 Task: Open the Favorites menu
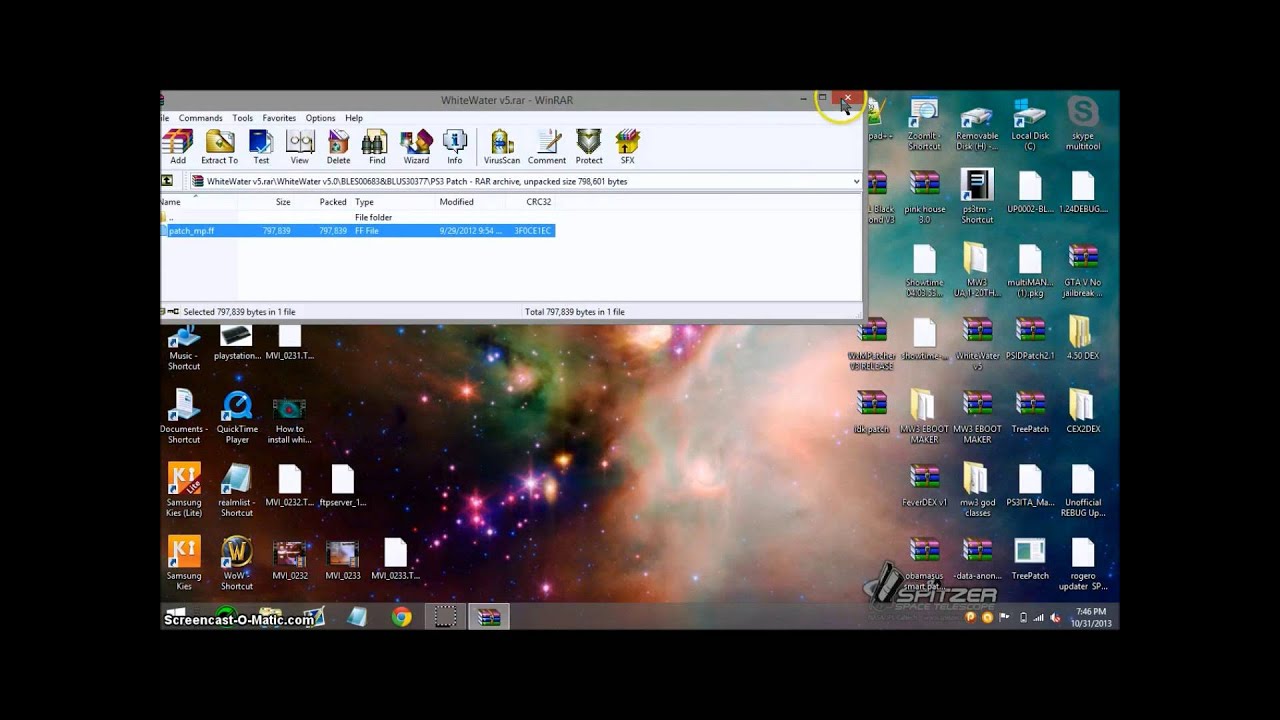click(x=279, y=118)
